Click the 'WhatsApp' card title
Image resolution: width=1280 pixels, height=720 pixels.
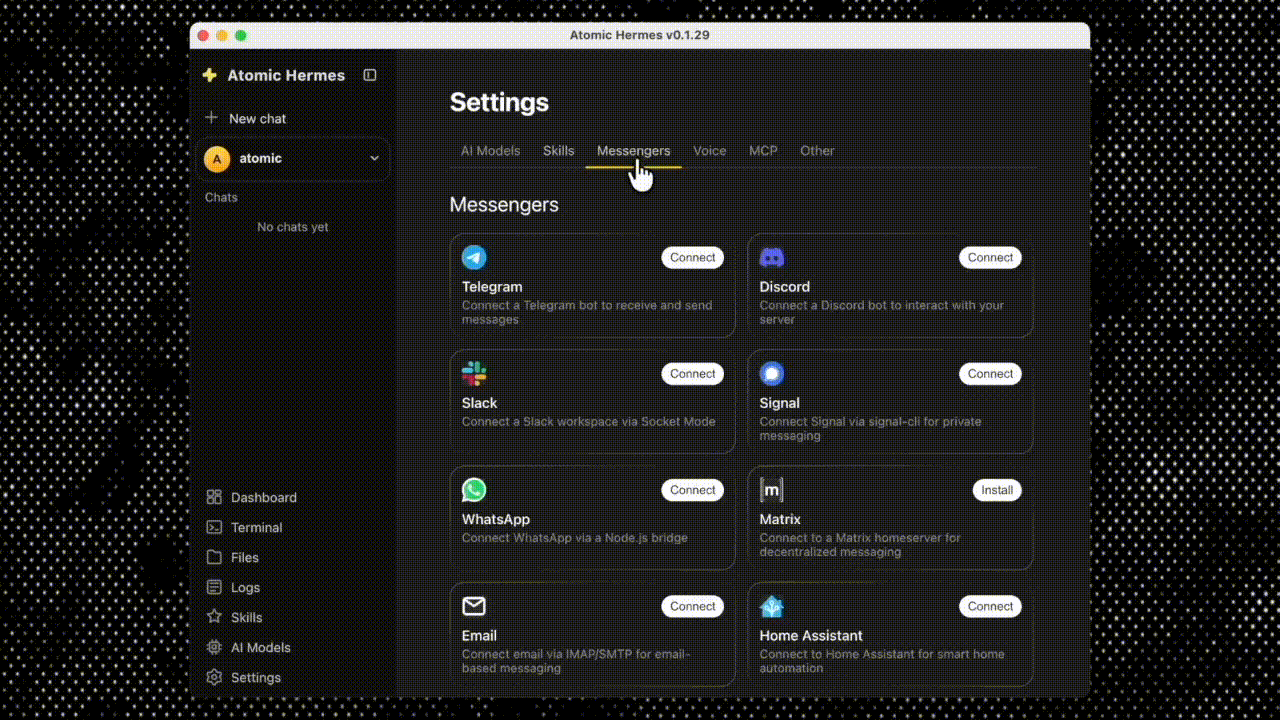pyautogui.click(x=496, y=519)
